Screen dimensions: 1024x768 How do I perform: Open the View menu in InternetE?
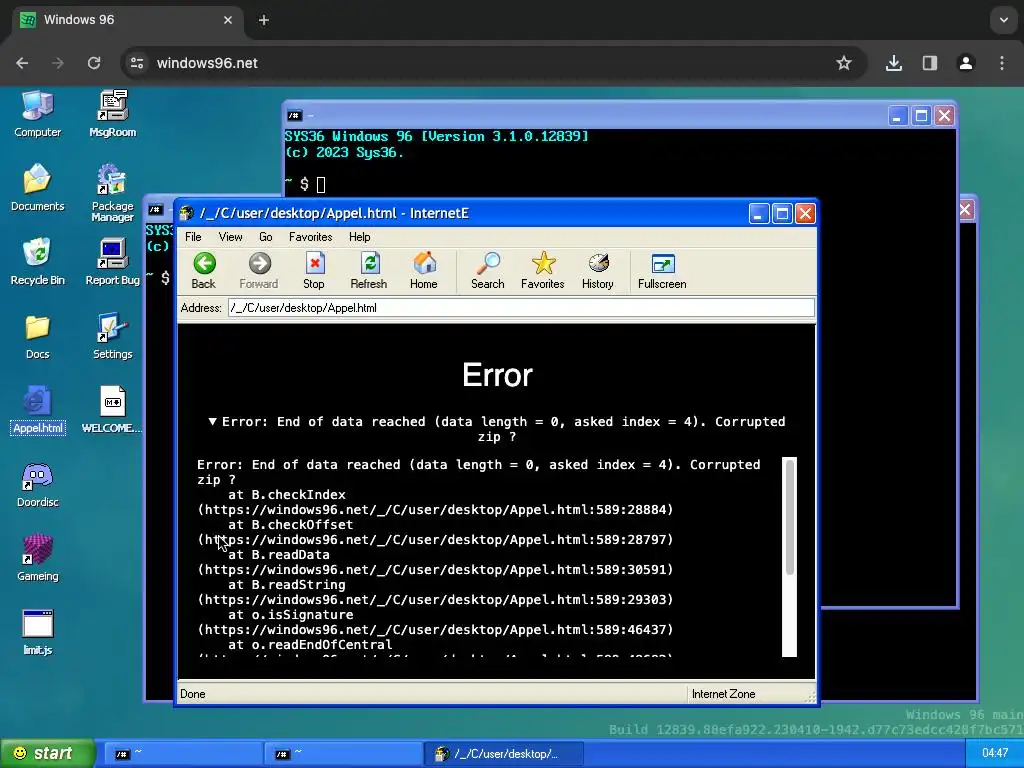tap(231, 237)
